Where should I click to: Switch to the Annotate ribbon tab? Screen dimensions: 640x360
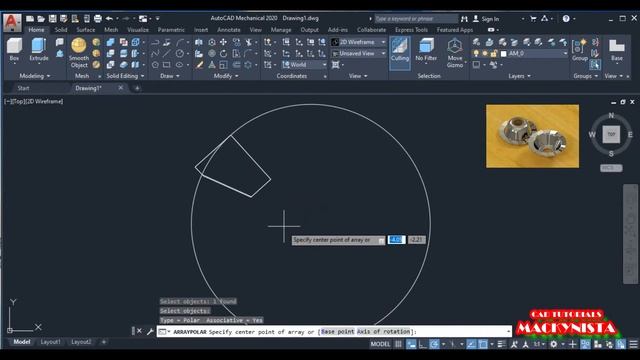pyautogui.click(x=229, y=30)
